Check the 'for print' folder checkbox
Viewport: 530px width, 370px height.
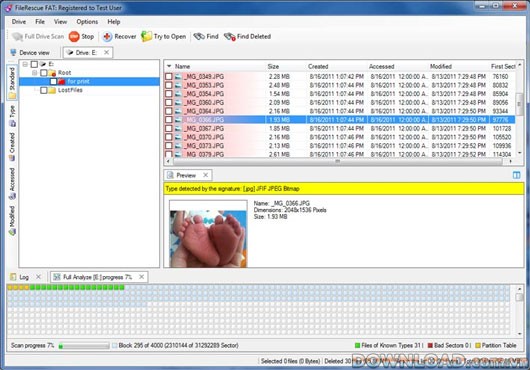coord(53,81)
